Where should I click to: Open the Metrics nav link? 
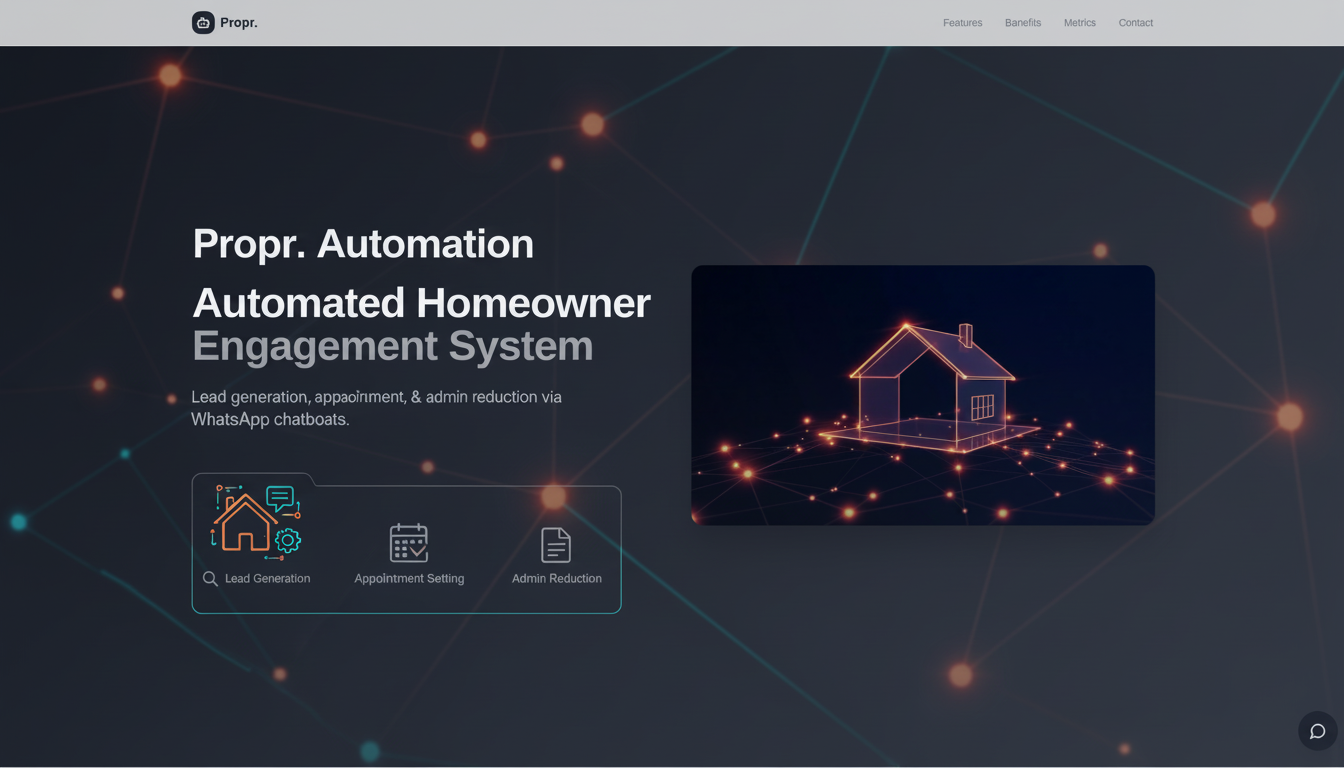[x=1080, y=23]
